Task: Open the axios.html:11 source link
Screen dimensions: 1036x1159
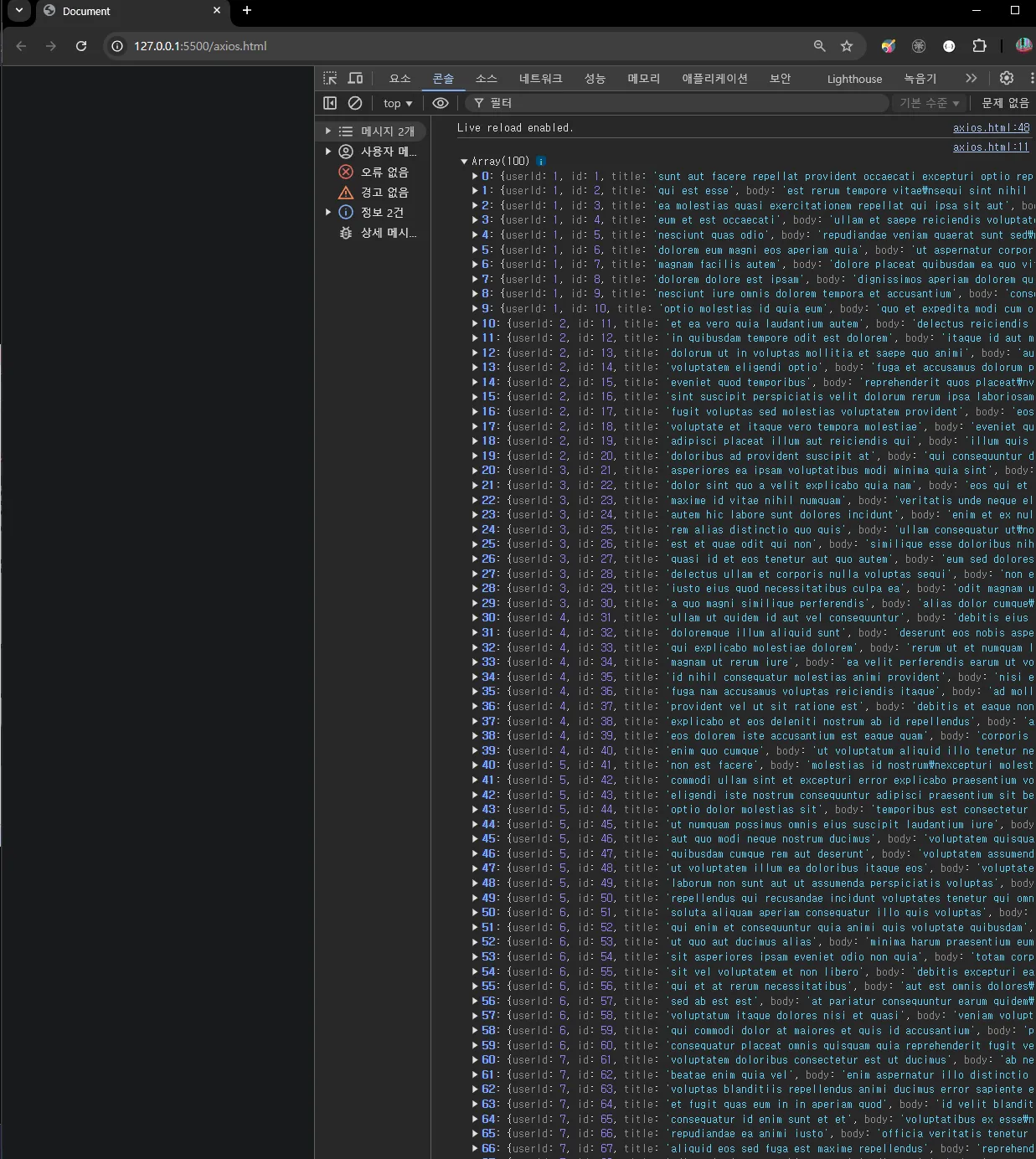Action: pos(992,147)
